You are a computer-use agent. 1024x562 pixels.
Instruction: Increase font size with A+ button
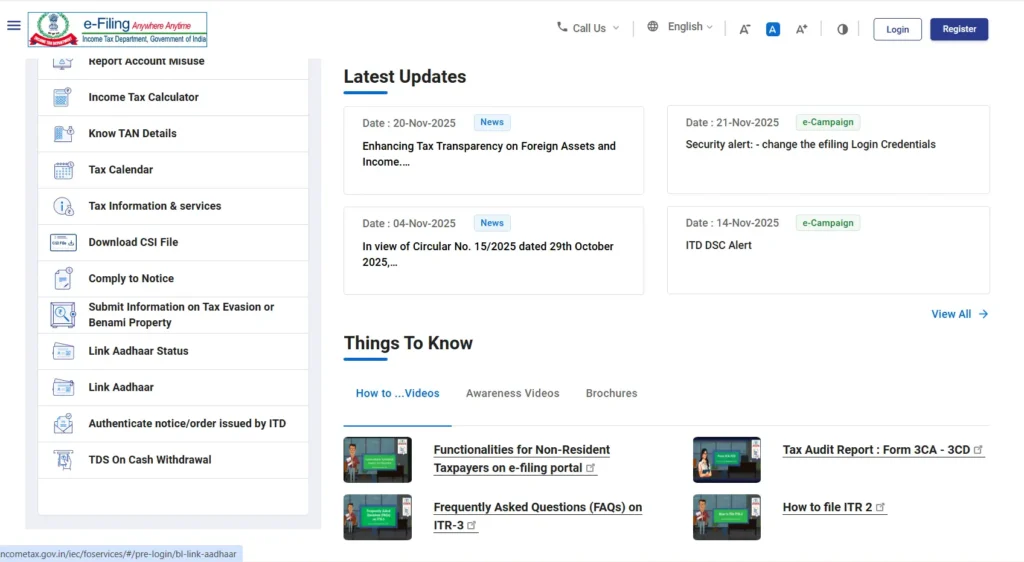pos(801,29)
